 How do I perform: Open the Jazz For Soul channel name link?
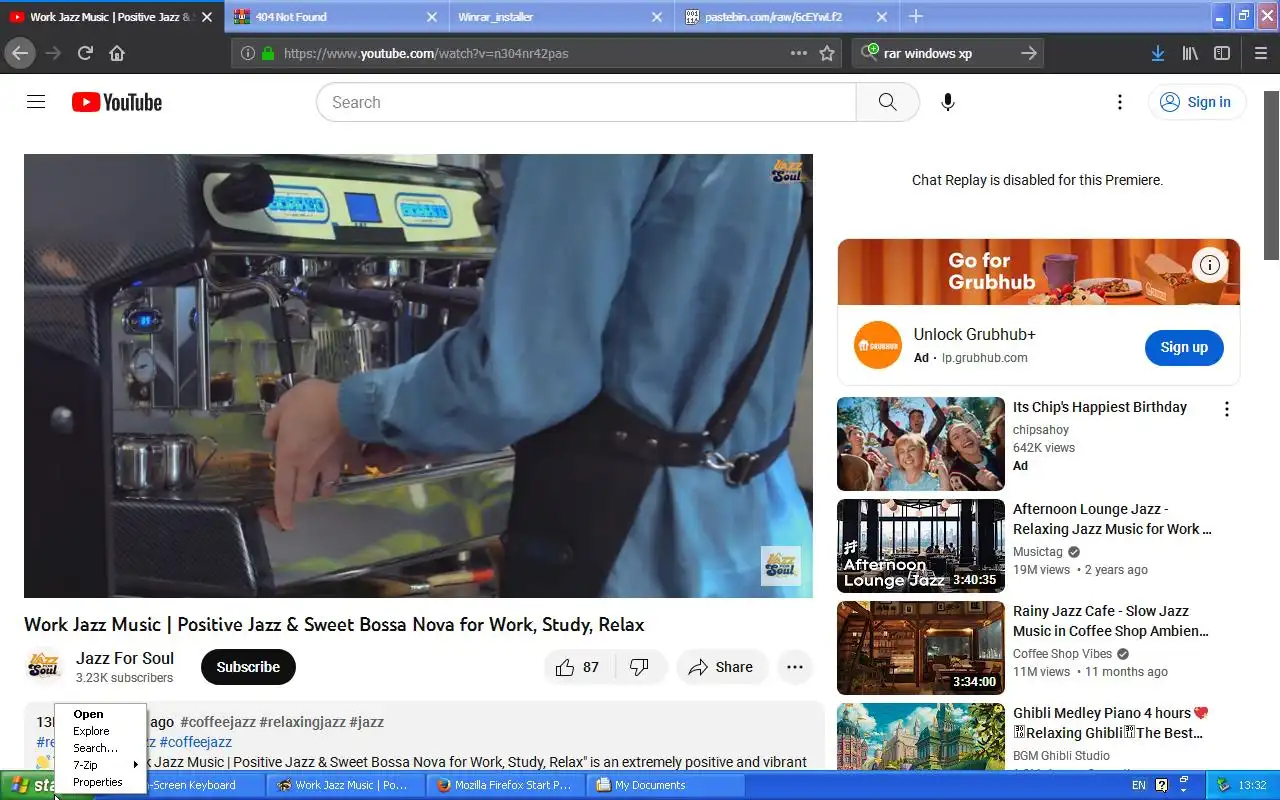point(125,658)
